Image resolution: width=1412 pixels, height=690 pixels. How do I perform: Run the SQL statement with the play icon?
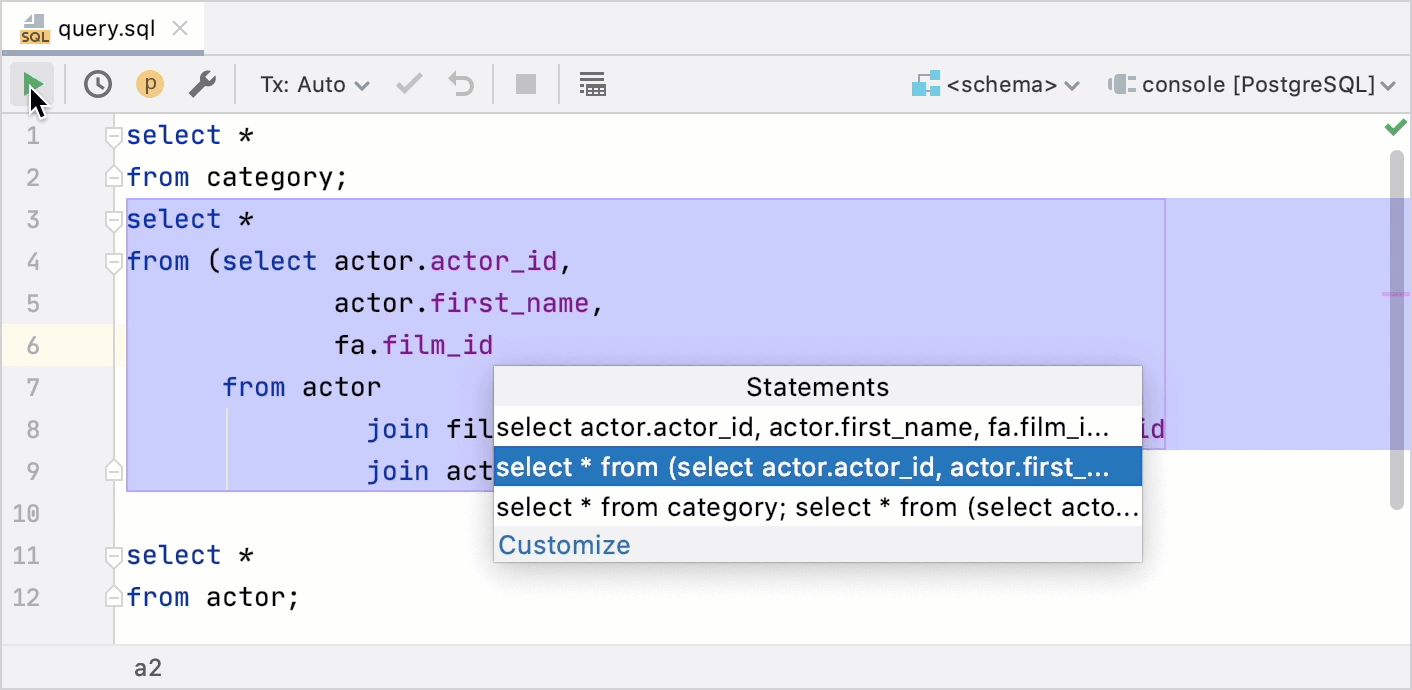(x=32, y=84)
